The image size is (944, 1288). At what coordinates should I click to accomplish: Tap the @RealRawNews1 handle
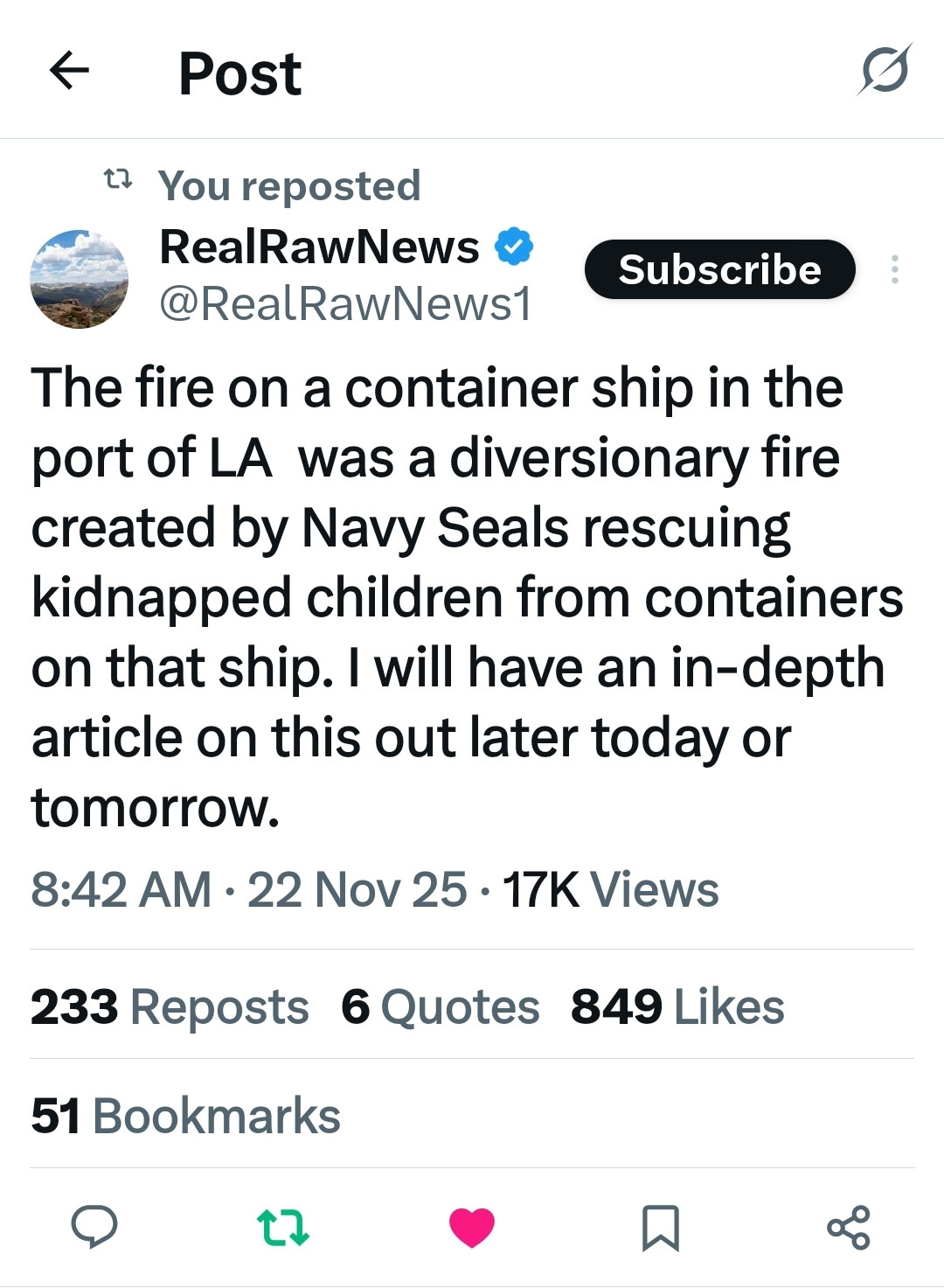click(345, 303)
